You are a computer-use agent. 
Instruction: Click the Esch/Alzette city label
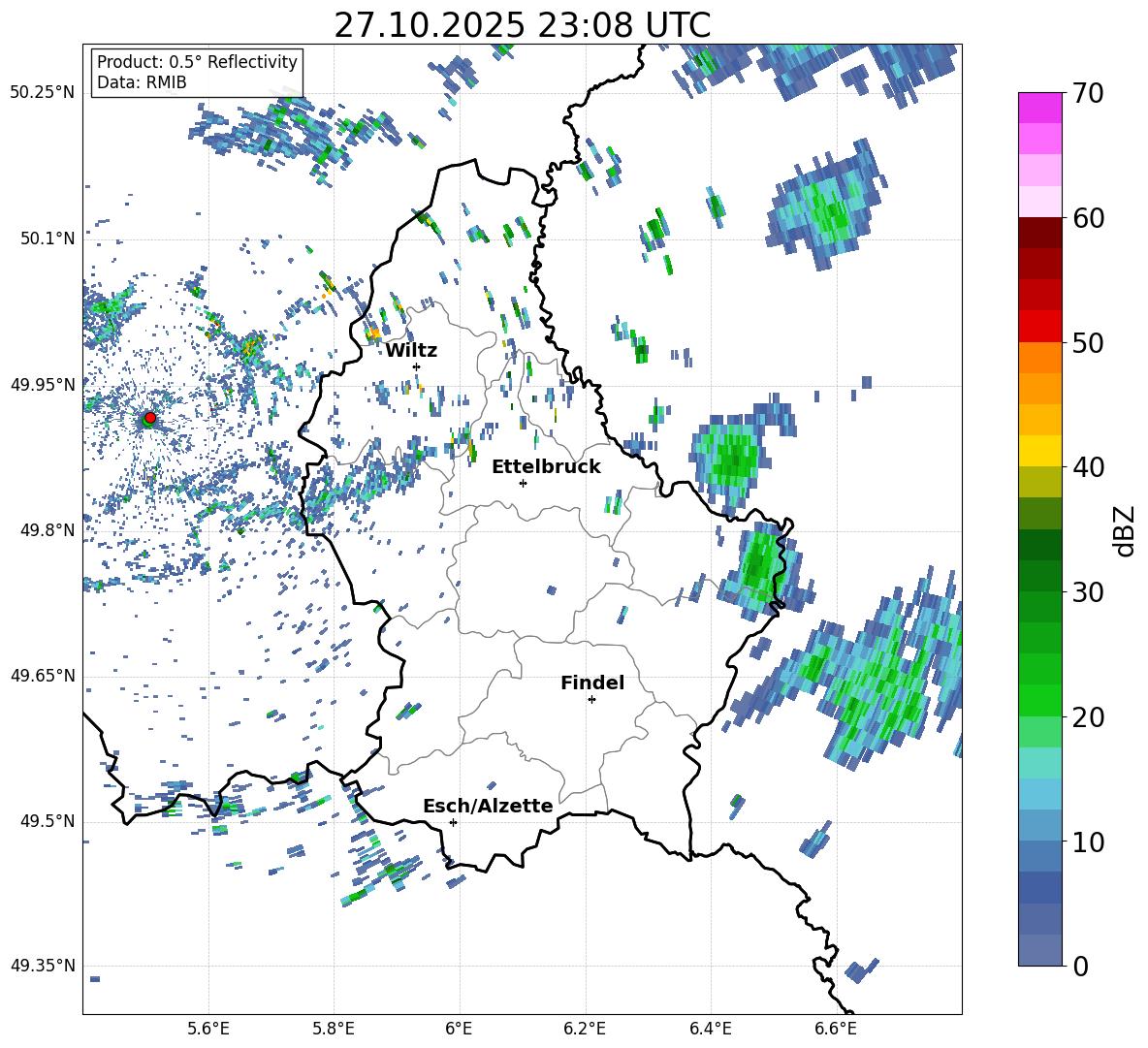(x=488, y=806)
